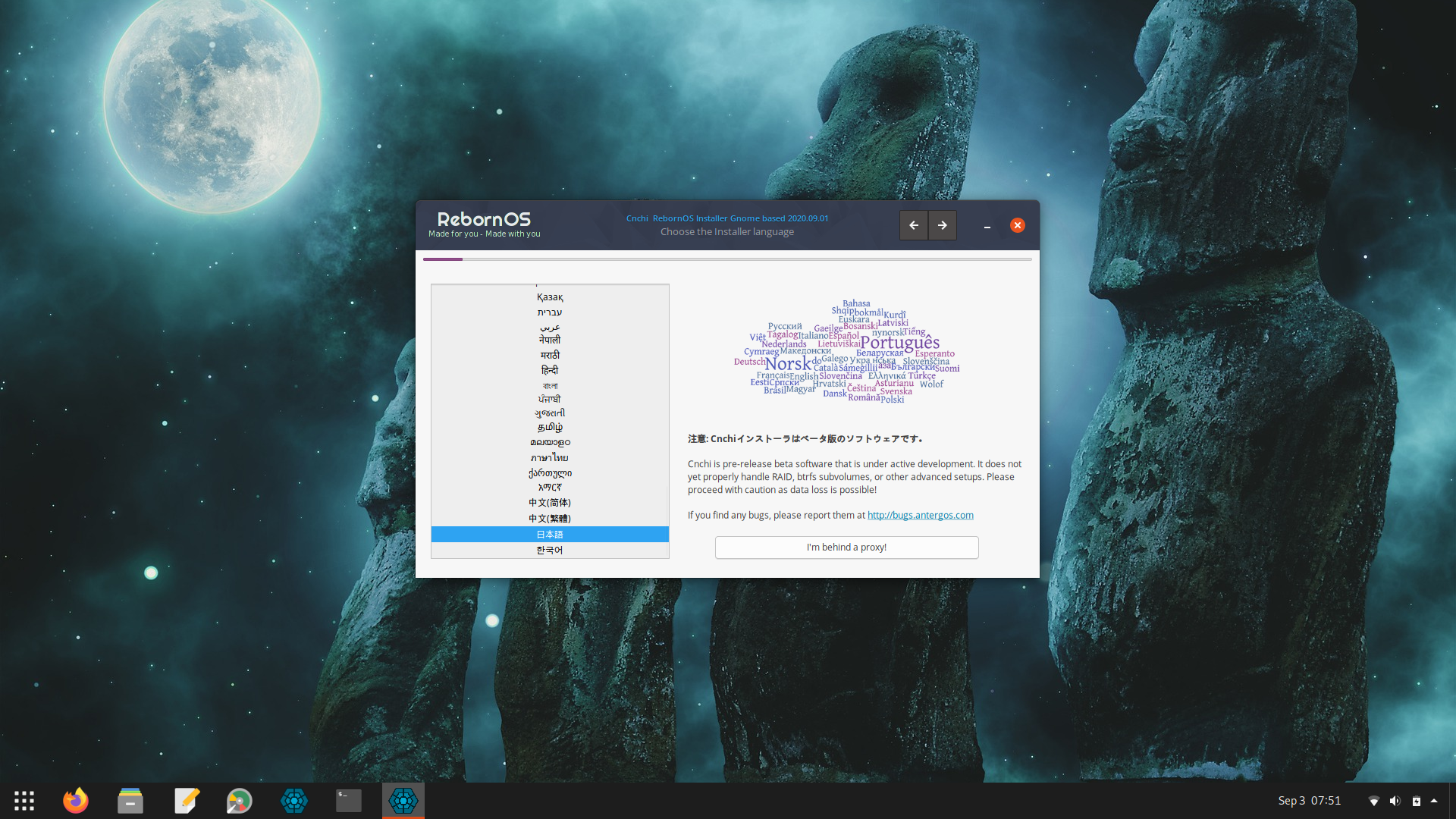The image size is (1456, 819).
Task: Select አማርኛ in the language list
Action: click(550, 488)
